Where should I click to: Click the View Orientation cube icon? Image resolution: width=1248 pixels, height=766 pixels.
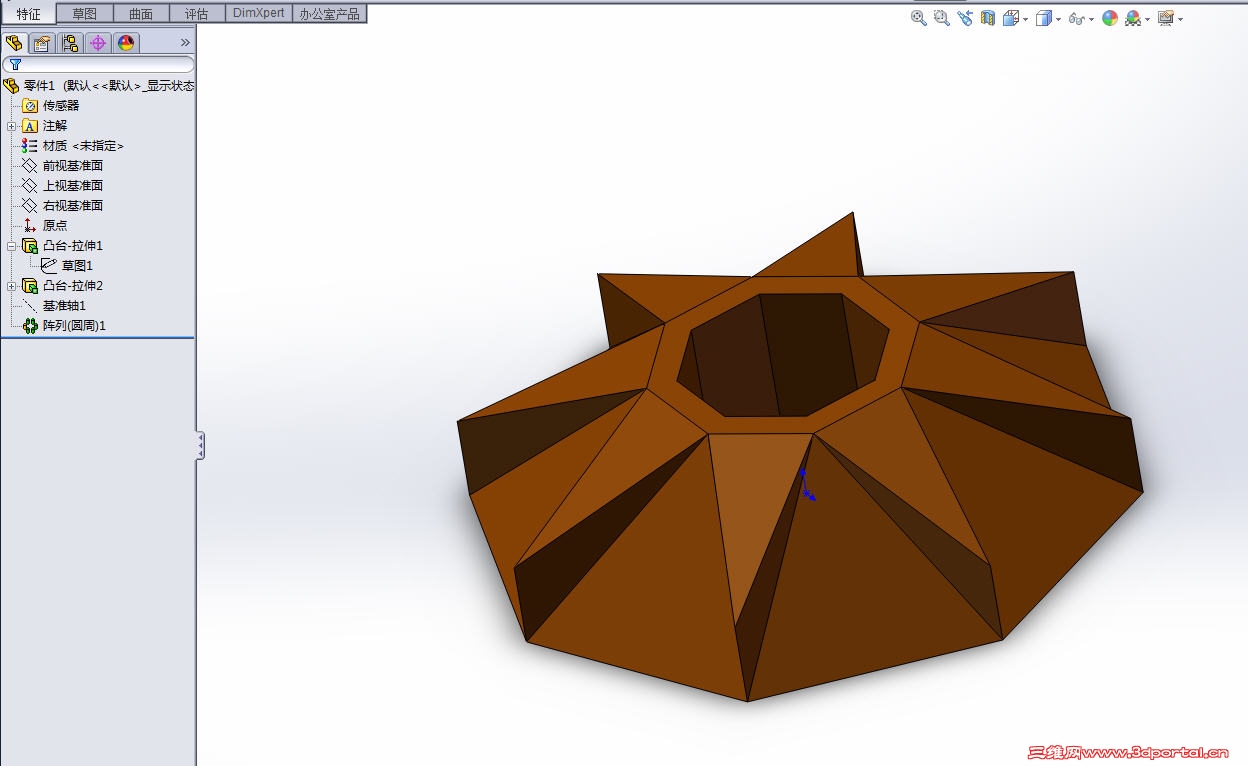point(1010,18)
